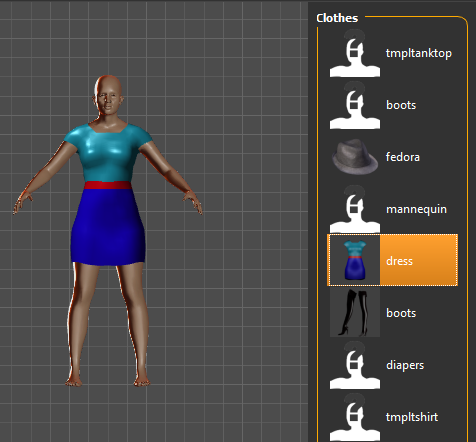The image size is (476, 442).
Task: Toggle the highlighted orange dress entry
Action: [x=392, y=260]
